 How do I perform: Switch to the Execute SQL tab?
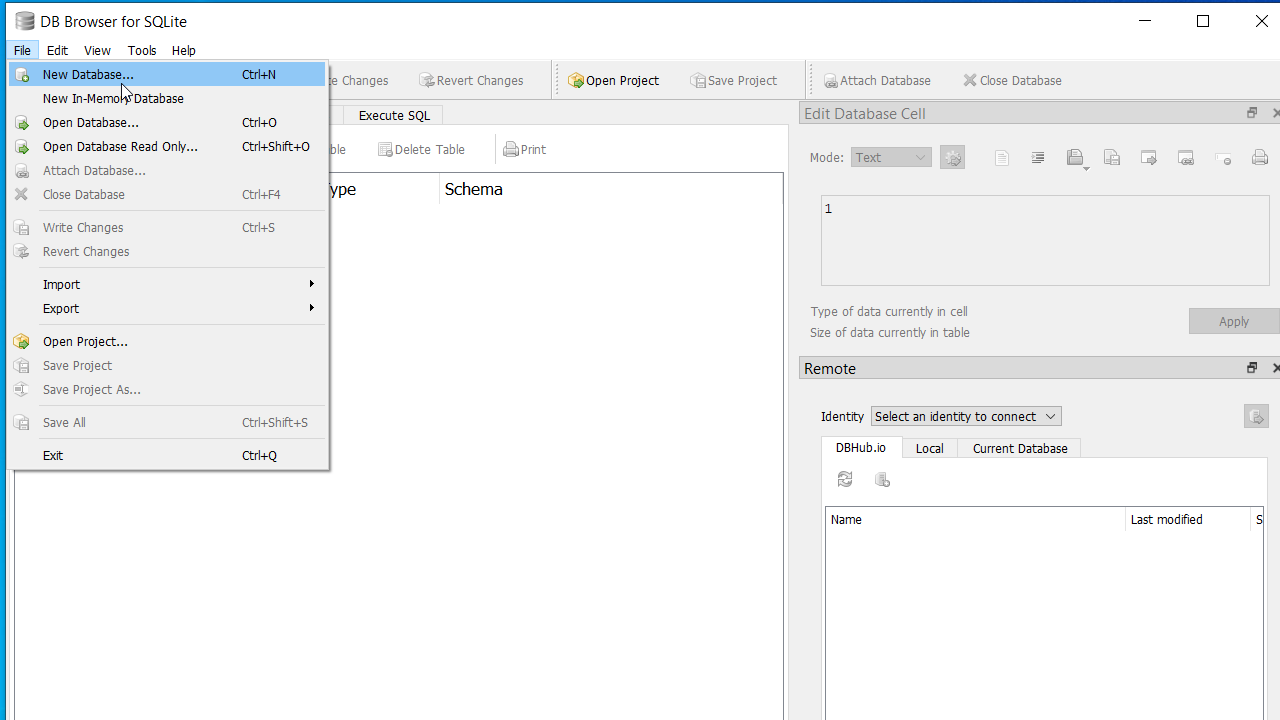pyautogui.click(x=394, y=115)
